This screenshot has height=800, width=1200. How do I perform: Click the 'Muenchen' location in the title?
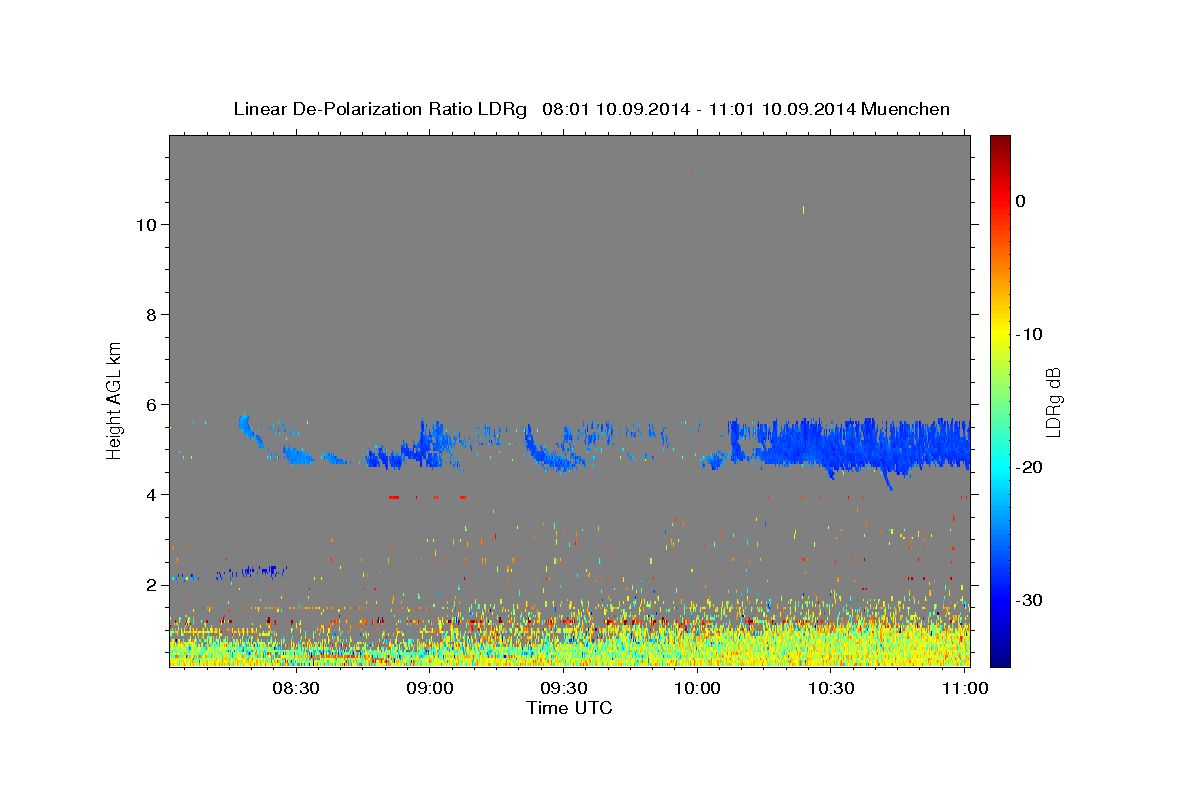906,109
